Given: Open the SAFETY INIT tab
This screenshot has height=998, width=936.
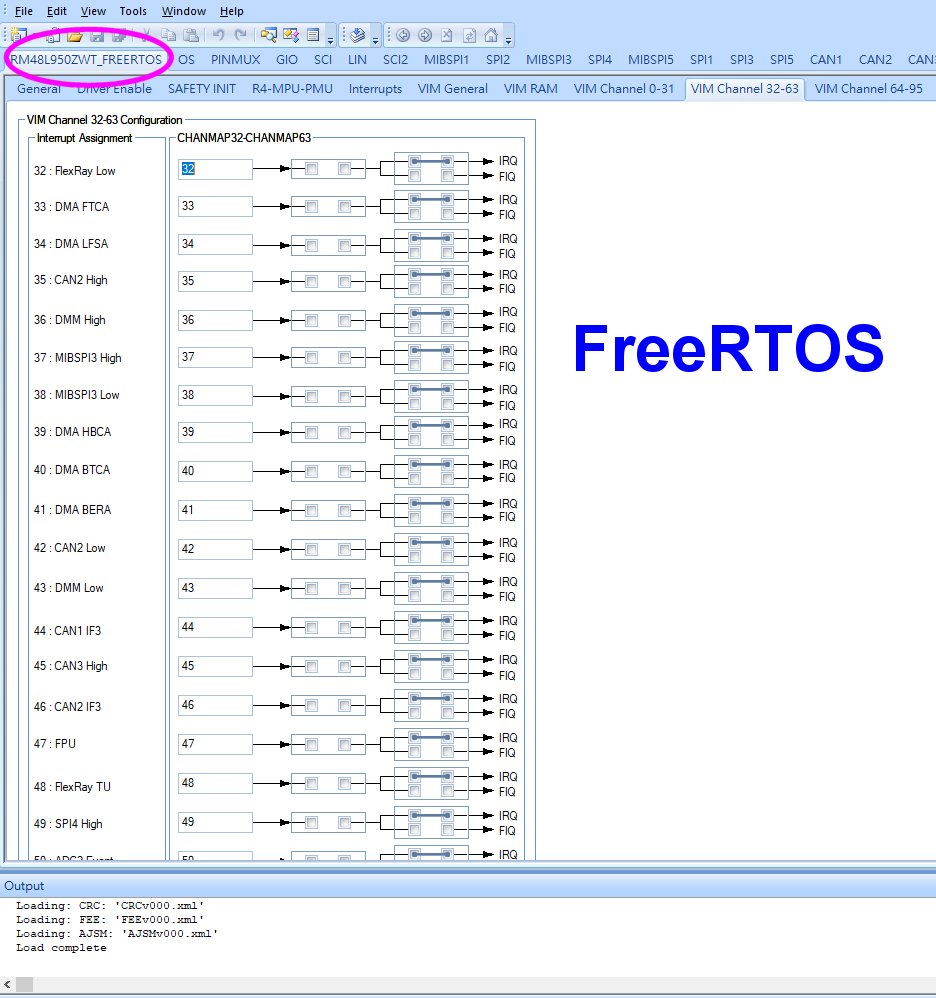Looking at the screenshot, I should point(202,89).
